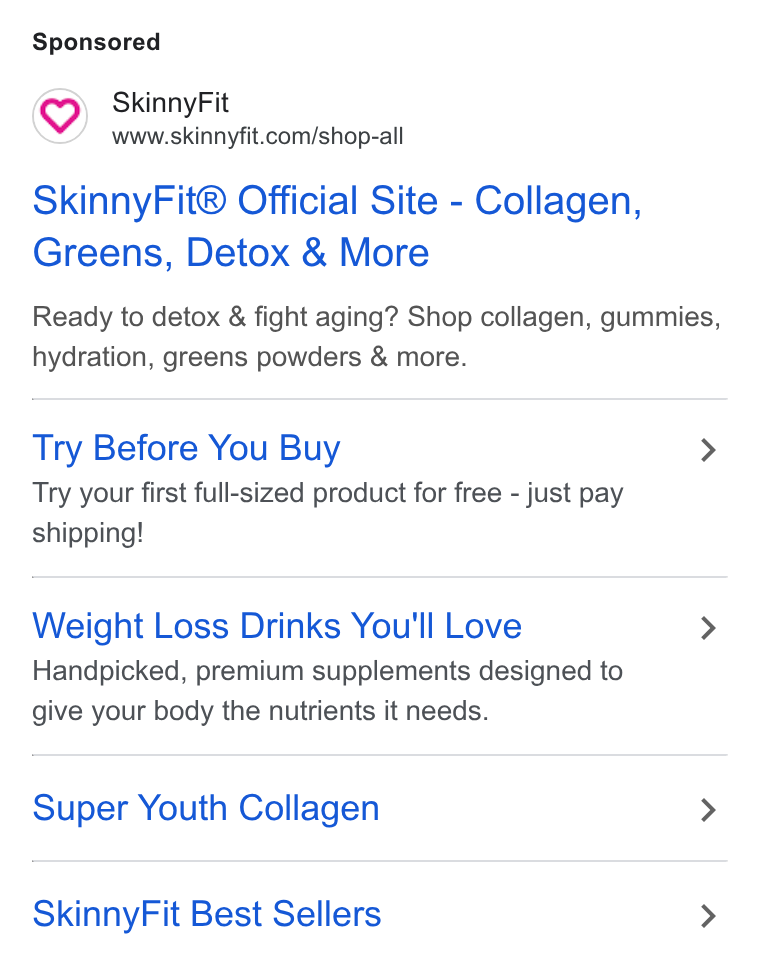Open Weight Loss Drinks You'll Love link
The height and width of the screenshot is (966, 760).
[277, 626]
